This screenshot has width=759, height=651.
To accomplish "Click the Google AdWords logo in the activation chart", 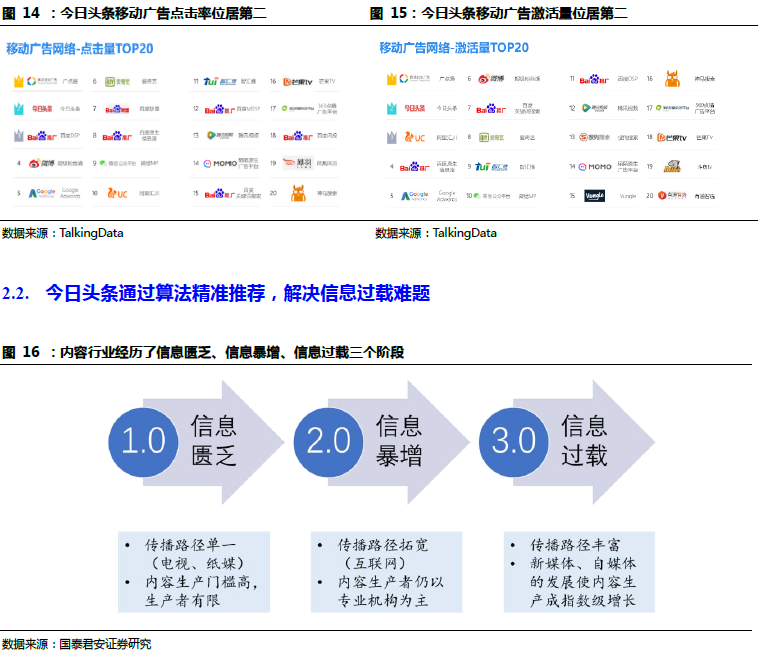I will point(415,196).
